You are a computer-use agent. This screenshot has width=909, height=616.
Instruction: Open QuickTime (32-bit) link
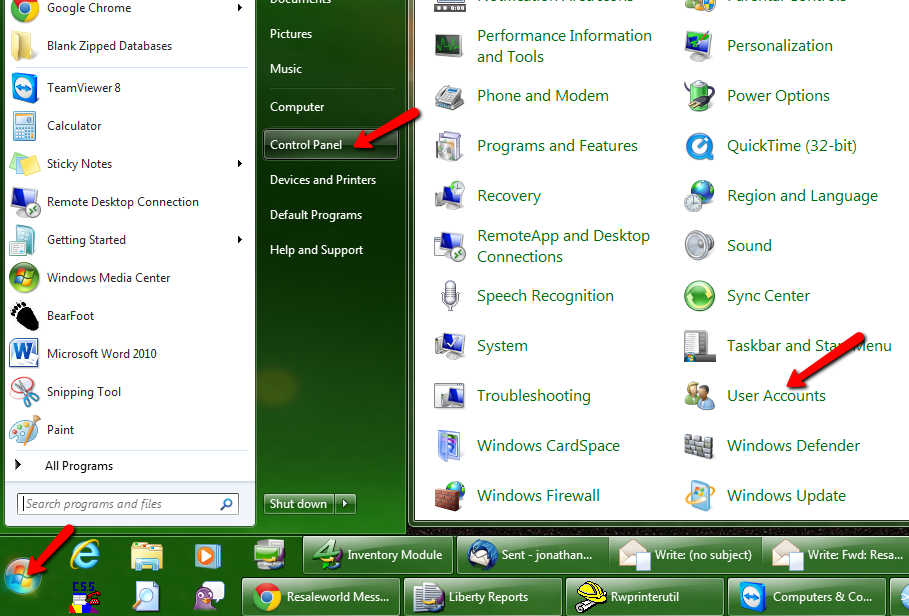(x=791, y=146)
